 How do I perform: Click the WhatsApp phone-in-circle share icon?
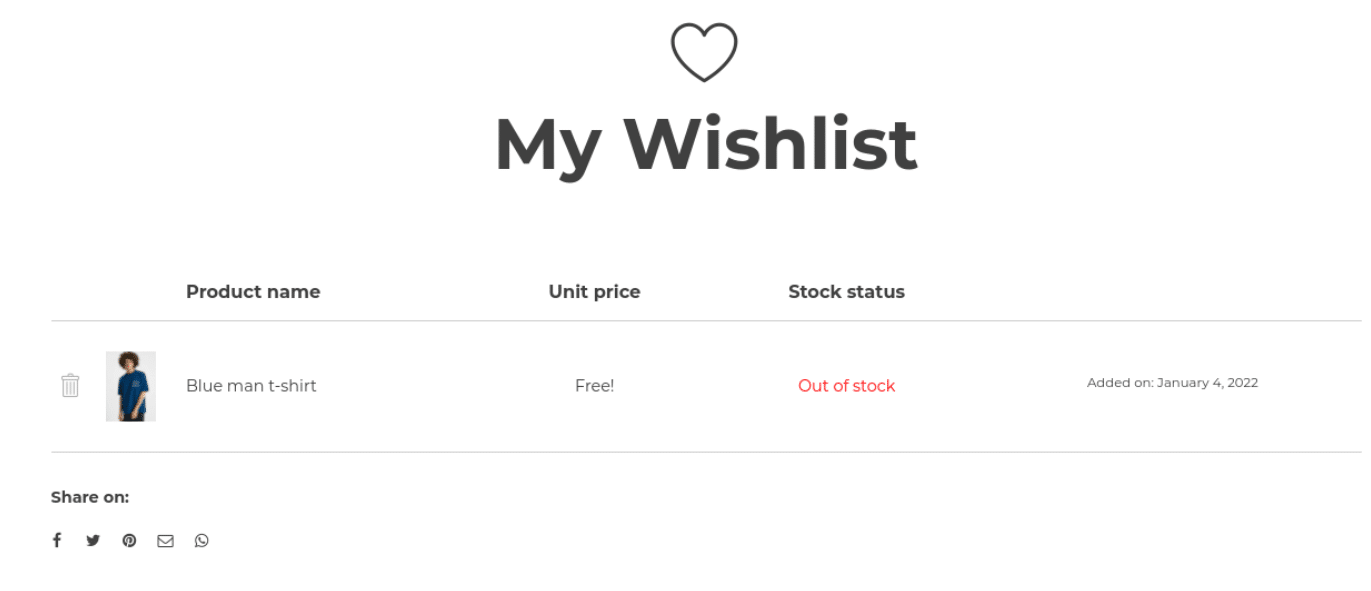click(202, 541)
